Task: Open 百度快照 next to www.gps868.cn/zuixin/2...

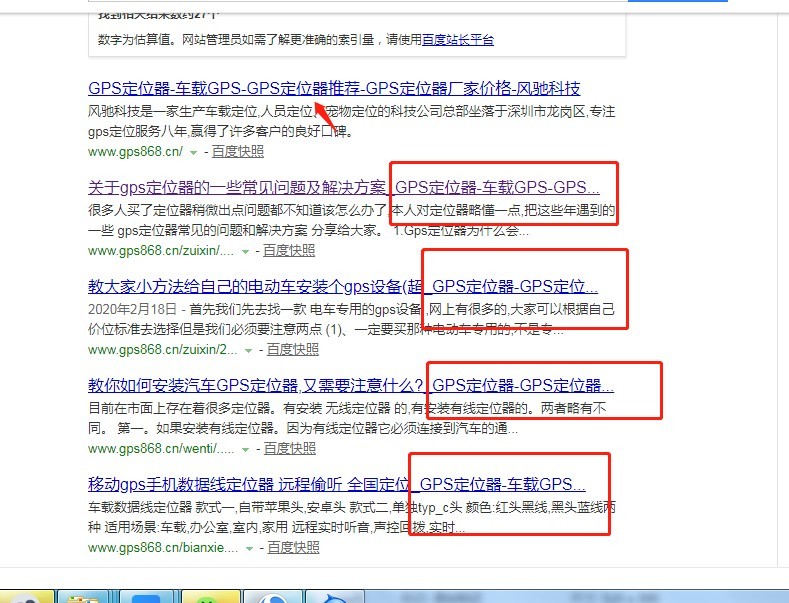Action: [293, 349]
